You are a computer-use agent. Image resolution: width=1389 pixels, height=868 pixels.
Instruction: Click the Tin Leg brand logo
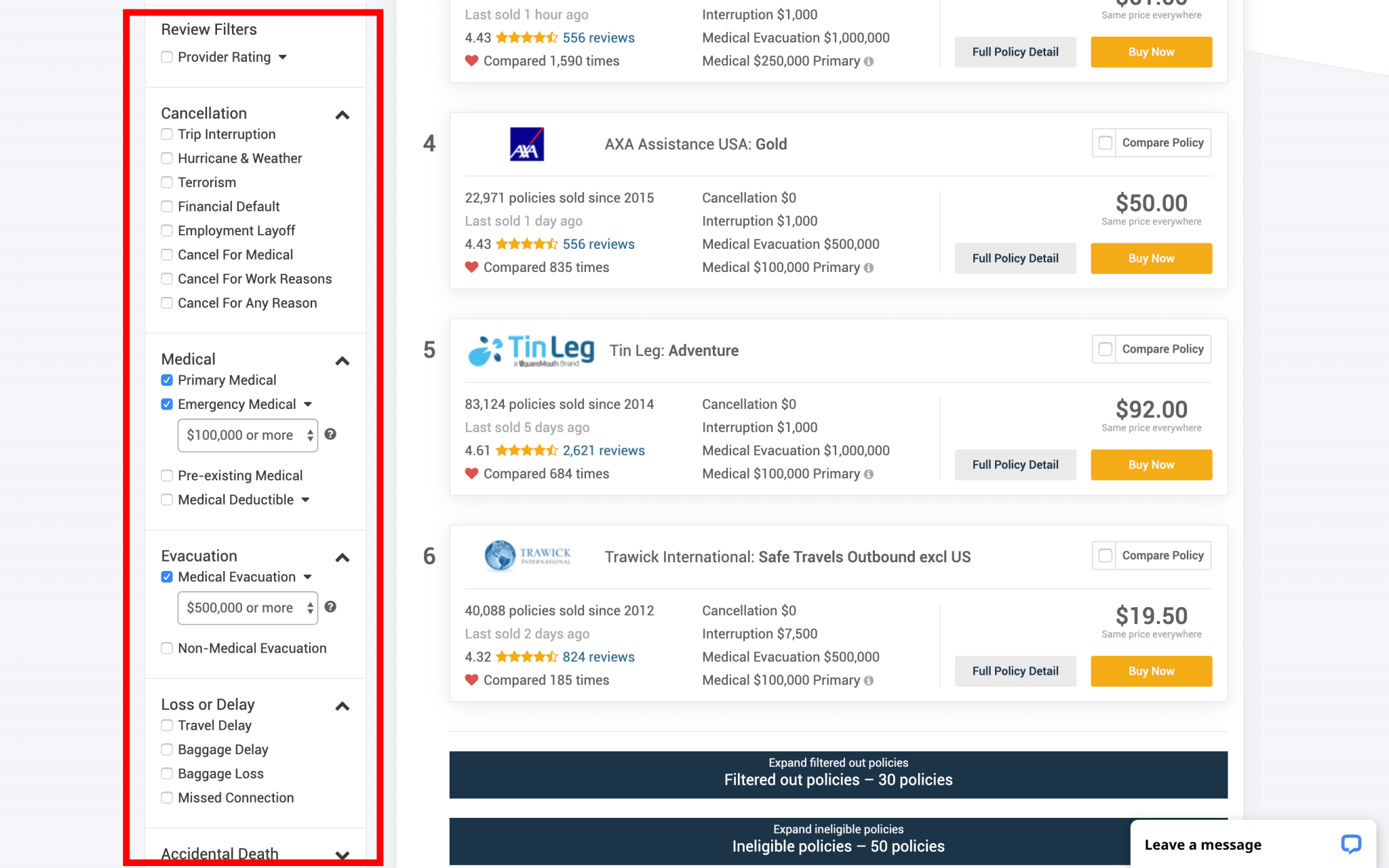[531, 351]
